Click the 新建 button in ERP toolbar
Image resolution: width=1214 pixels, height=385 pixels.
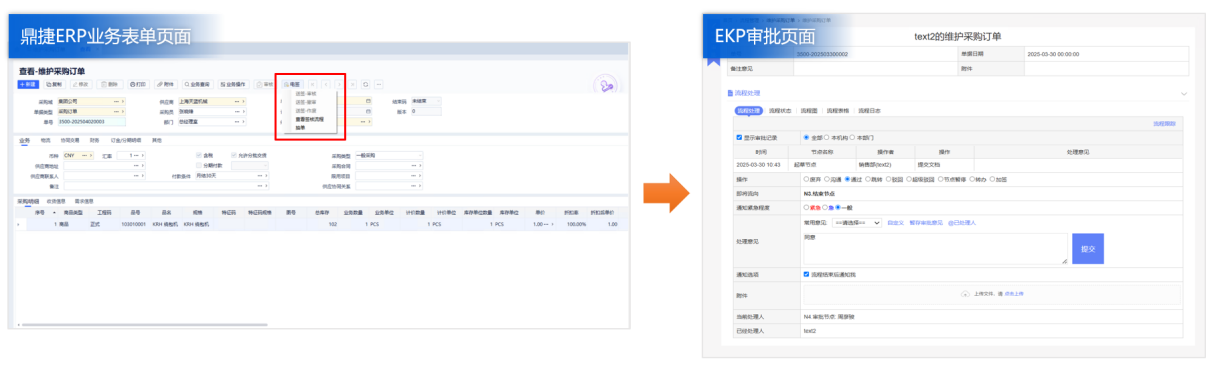pyautogui.click(x=28, y=84)
